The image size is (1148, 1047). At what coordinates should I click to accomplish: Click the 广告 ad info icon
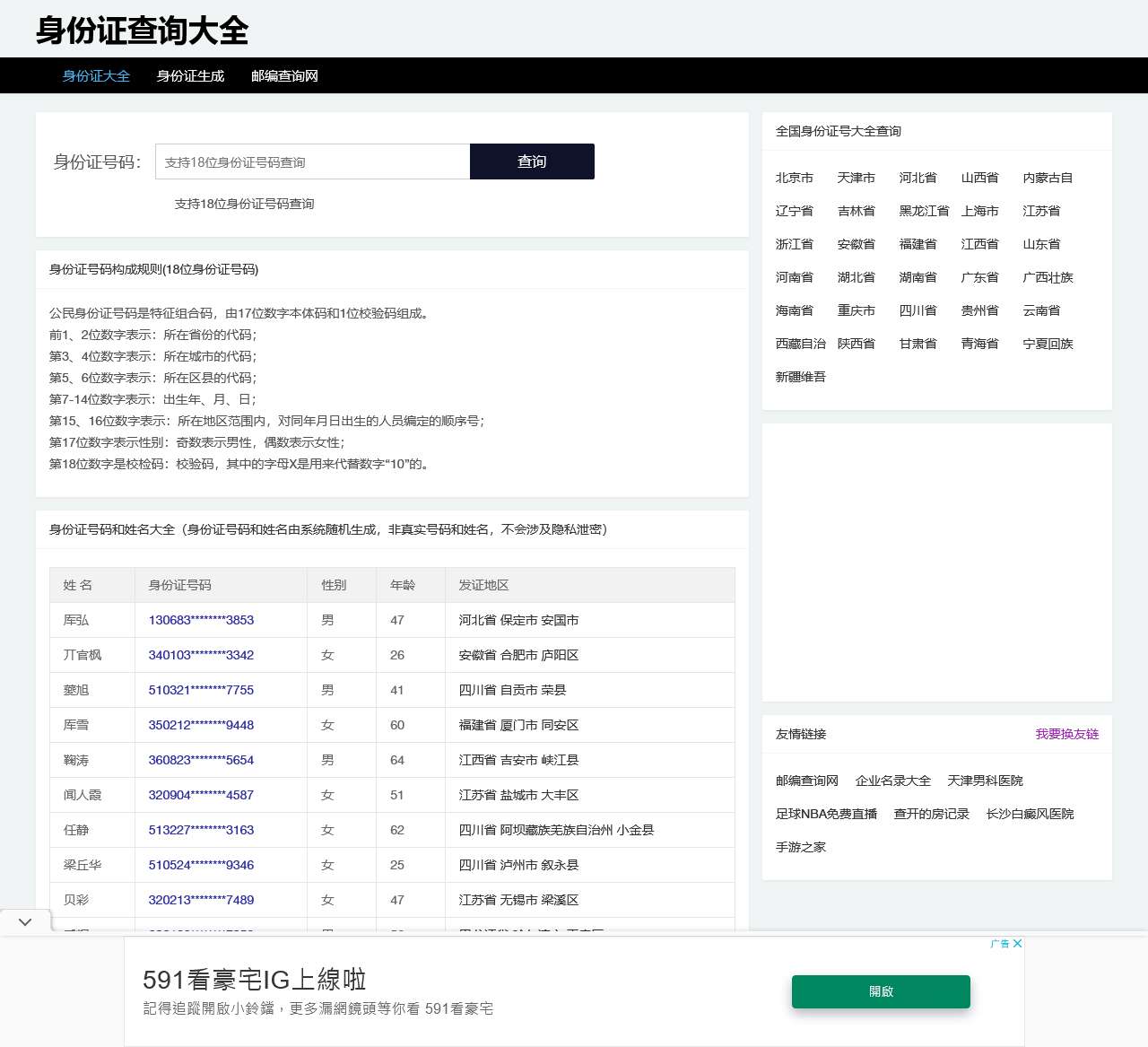coord(997,944)
